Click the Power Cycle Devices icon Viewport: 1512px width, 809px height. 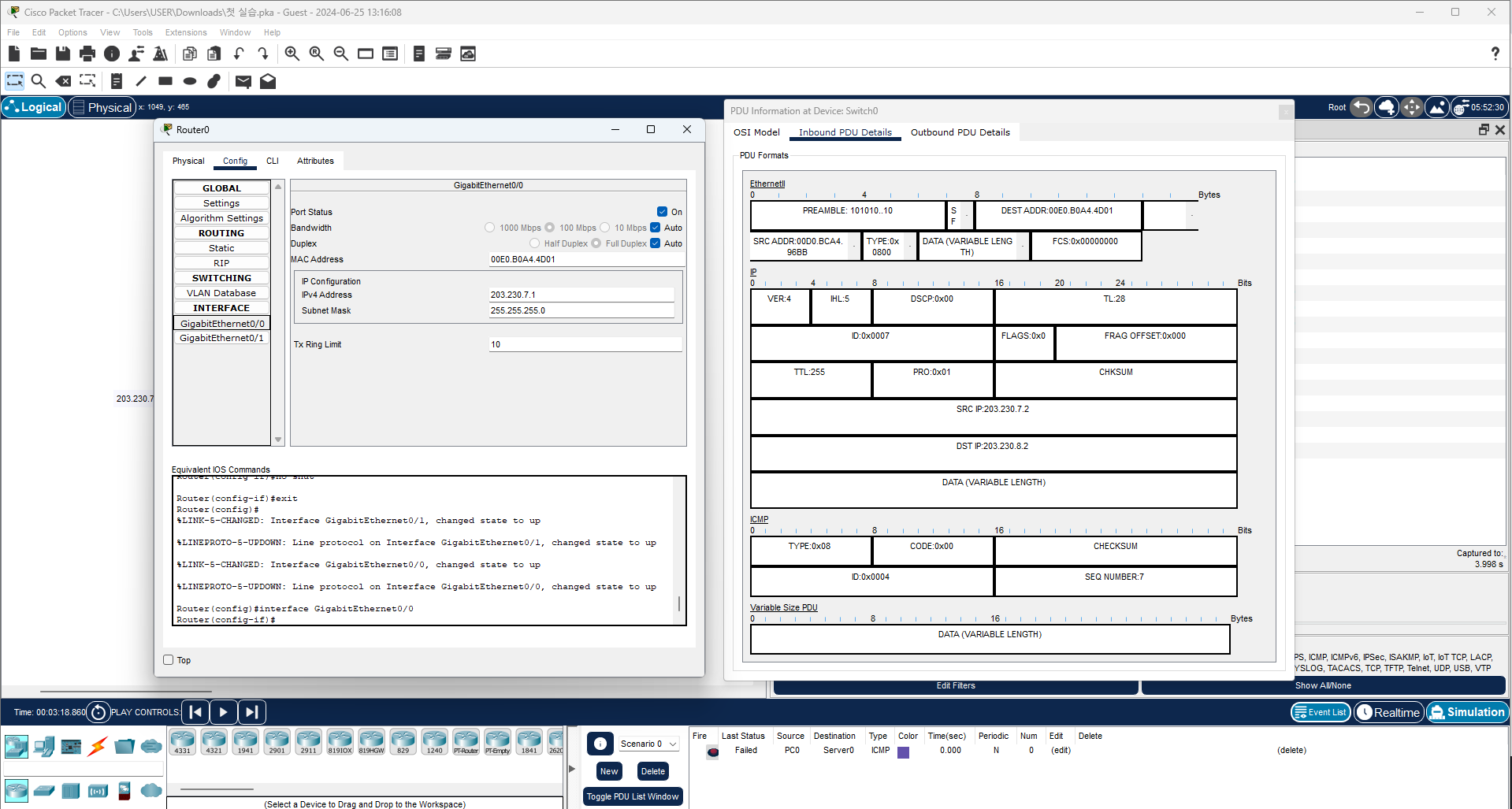(98, 712)
